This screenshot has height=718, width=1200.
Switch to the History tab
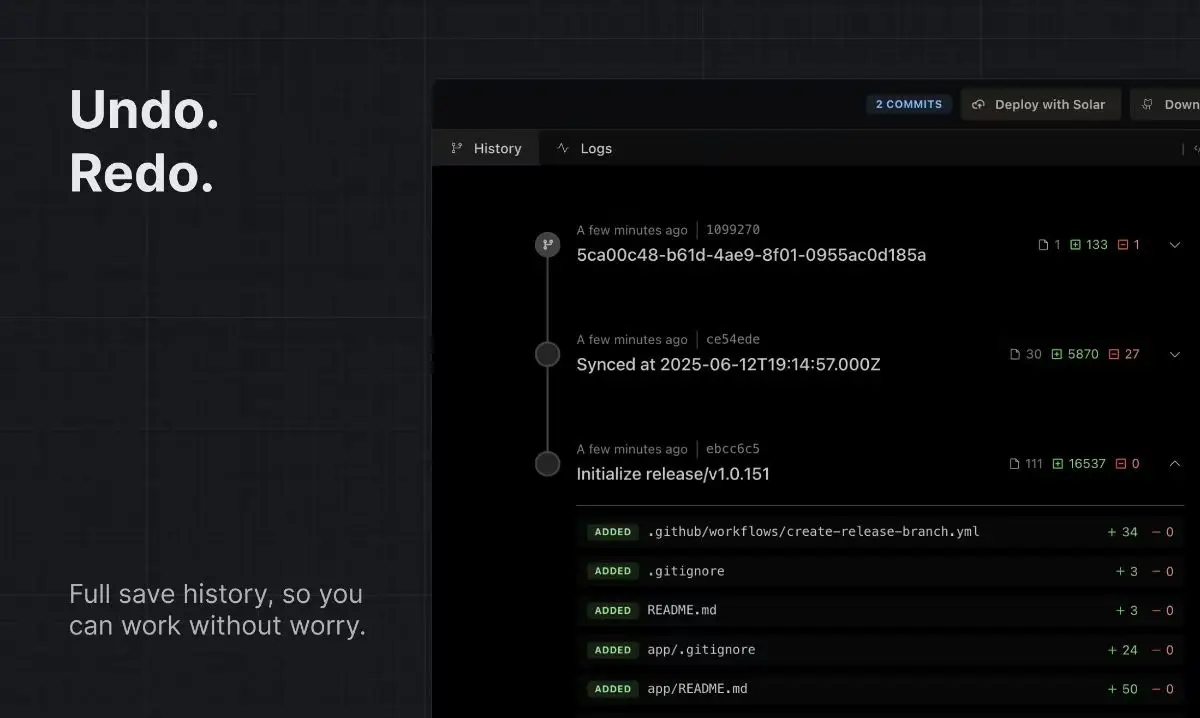486,148
